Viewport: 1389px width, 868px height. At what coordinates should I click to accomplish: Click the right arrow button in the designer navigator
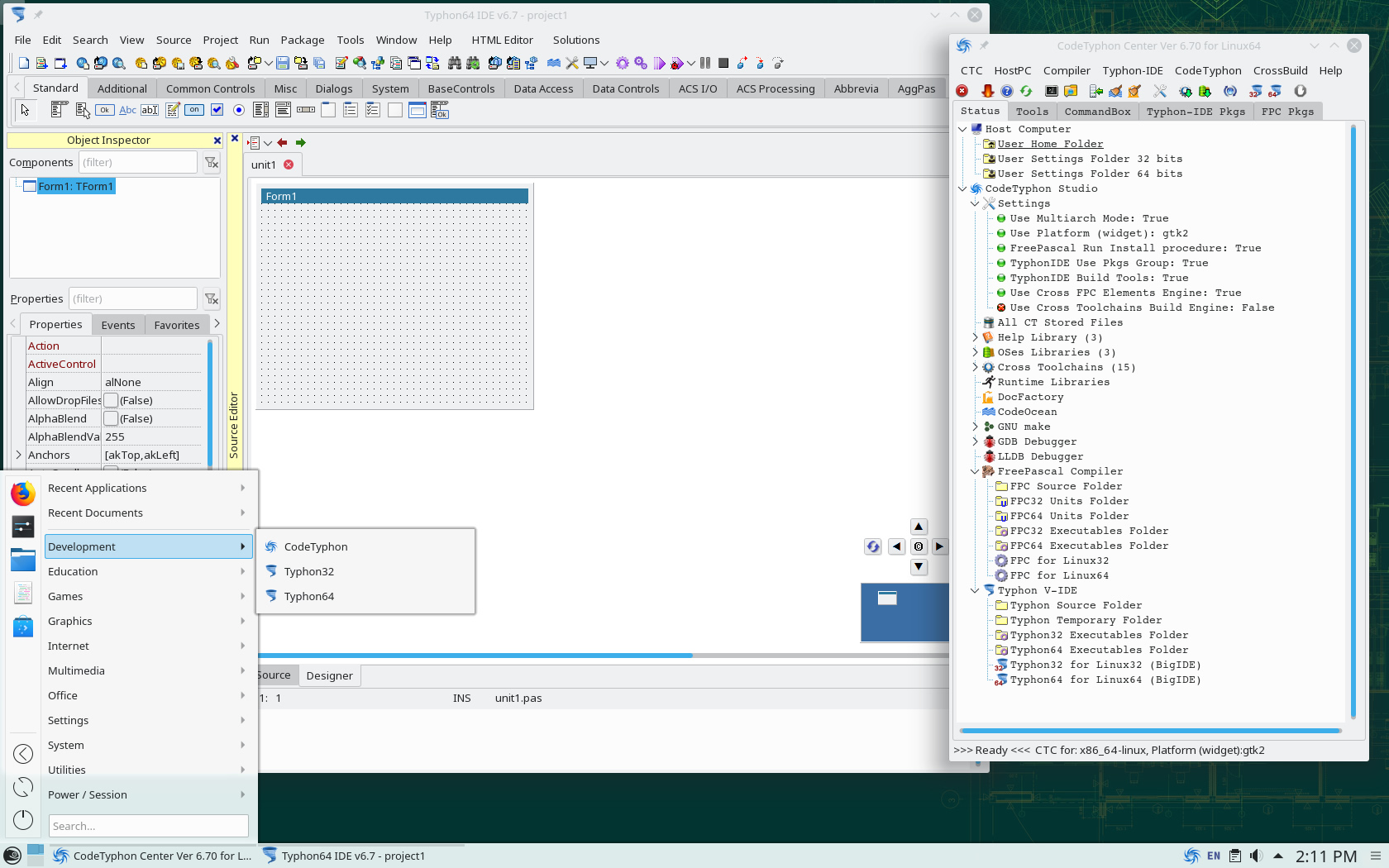pyautogui.click(x=940, y=546)
